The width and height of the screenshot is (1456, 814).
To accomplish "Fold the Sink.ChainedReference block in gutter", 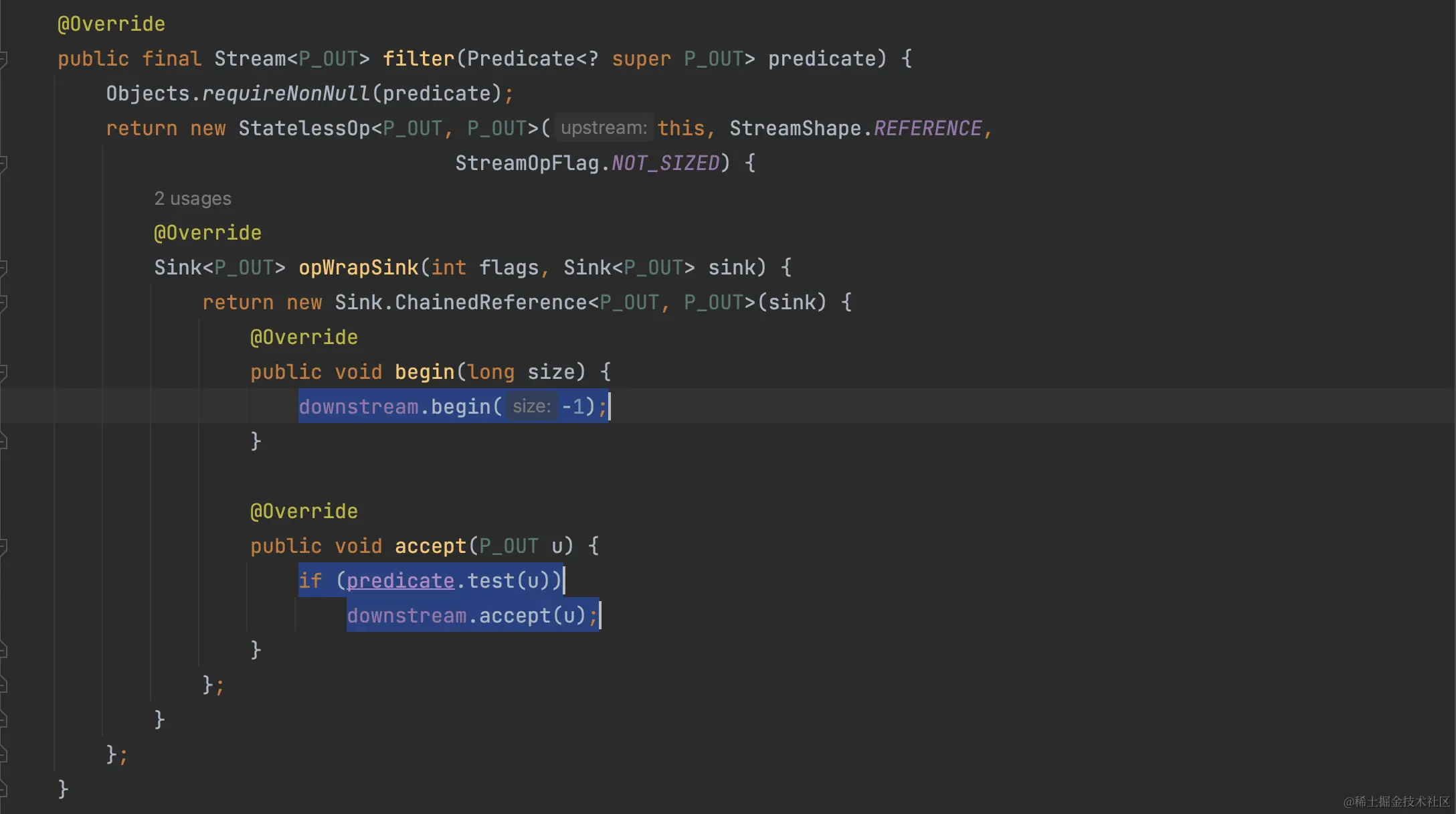I will tap(3, 303).
